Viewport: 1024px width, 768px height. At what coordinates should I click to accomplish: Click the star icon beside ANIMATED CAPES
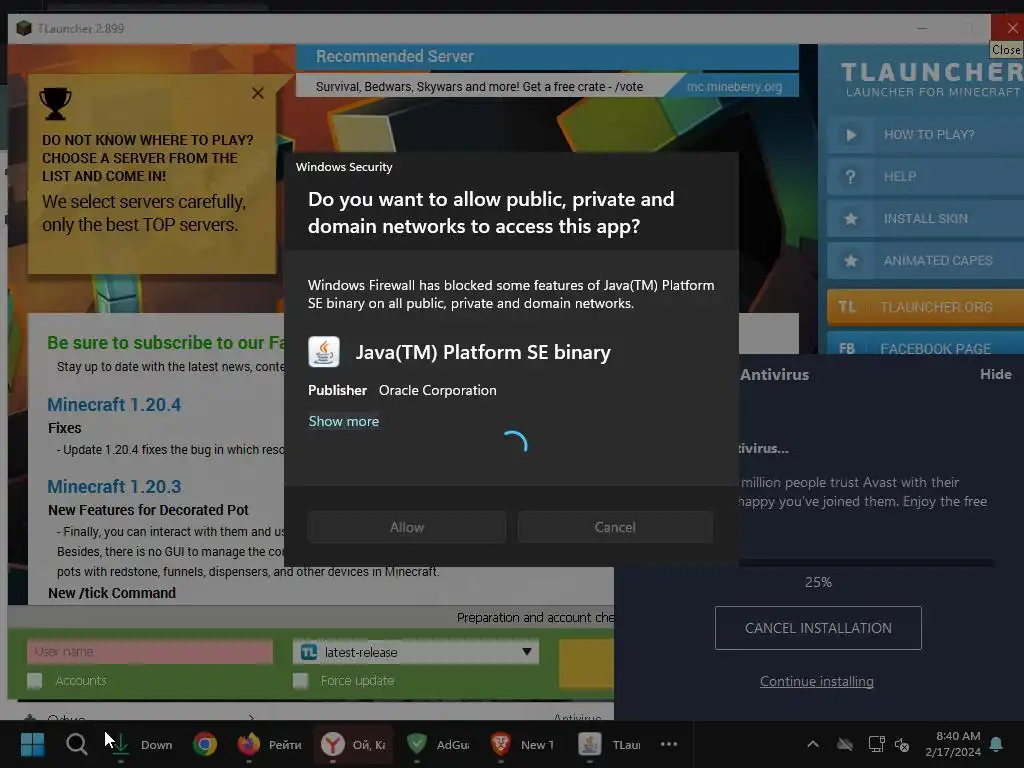coord(851,261)
